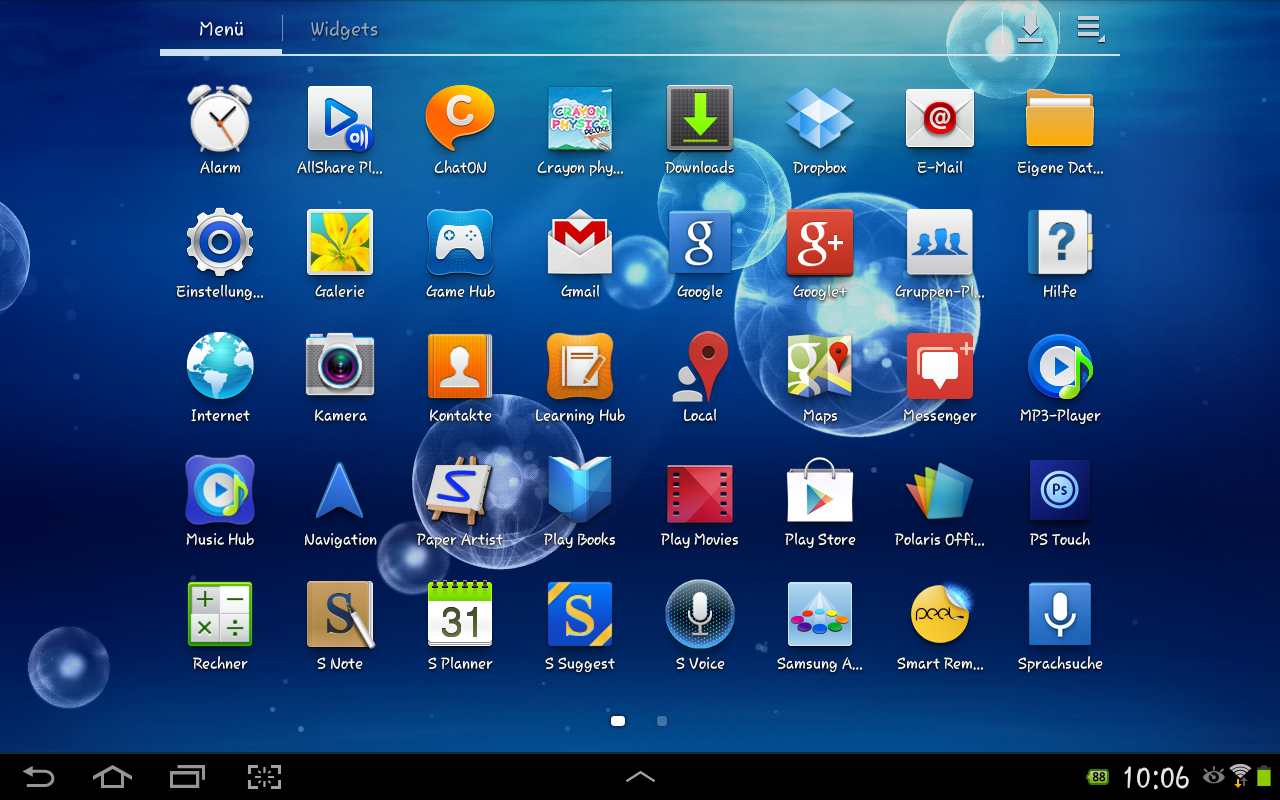Open Kontakte contacts app

(460, 367)
